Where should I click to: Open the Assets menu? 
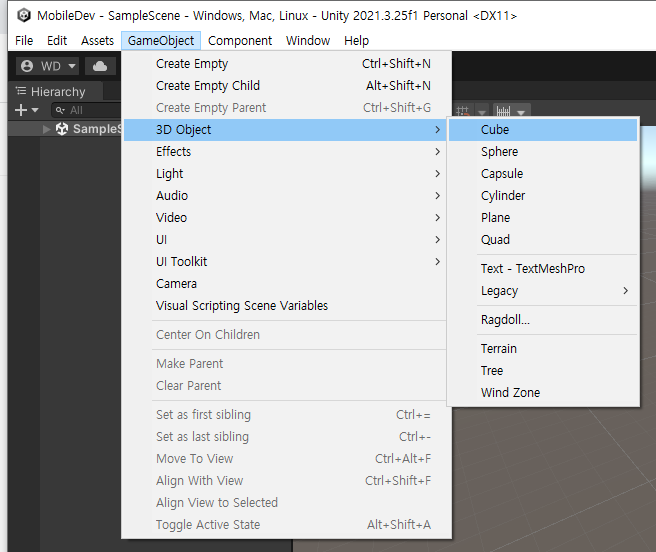tap(97, 41)
